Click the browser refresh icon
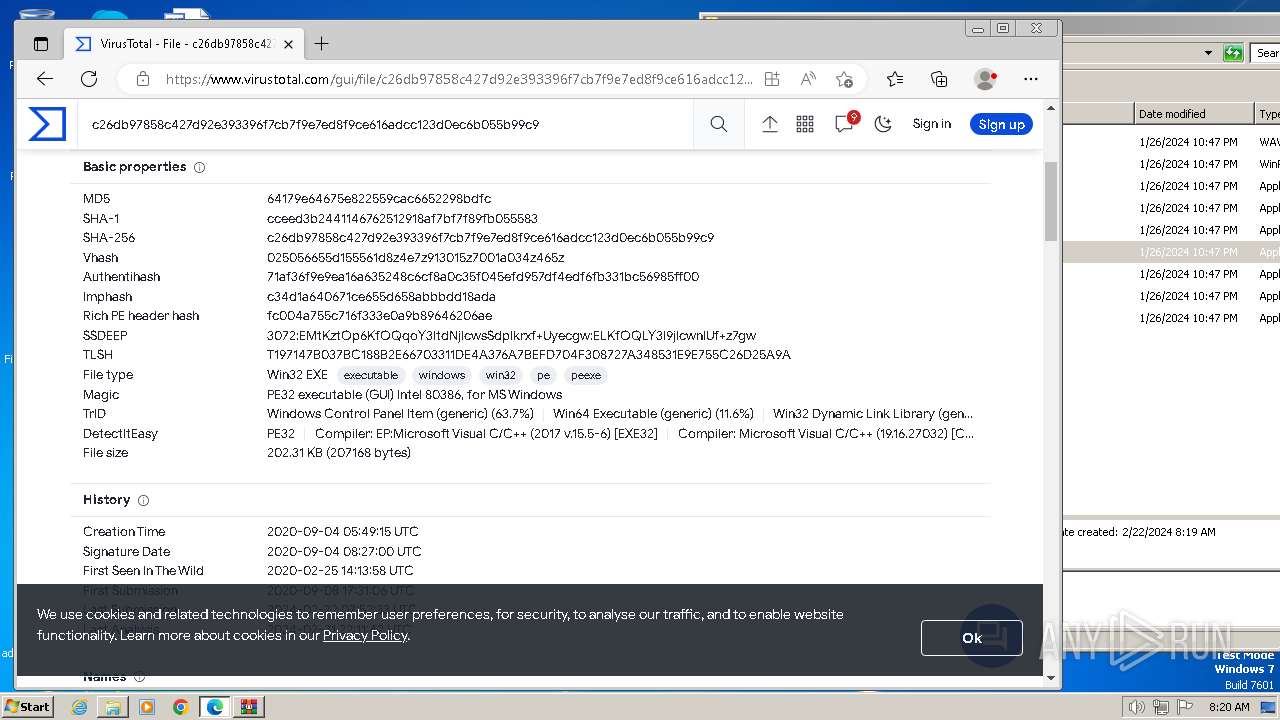Screen dimensions: 1280x720 point(89,79)
